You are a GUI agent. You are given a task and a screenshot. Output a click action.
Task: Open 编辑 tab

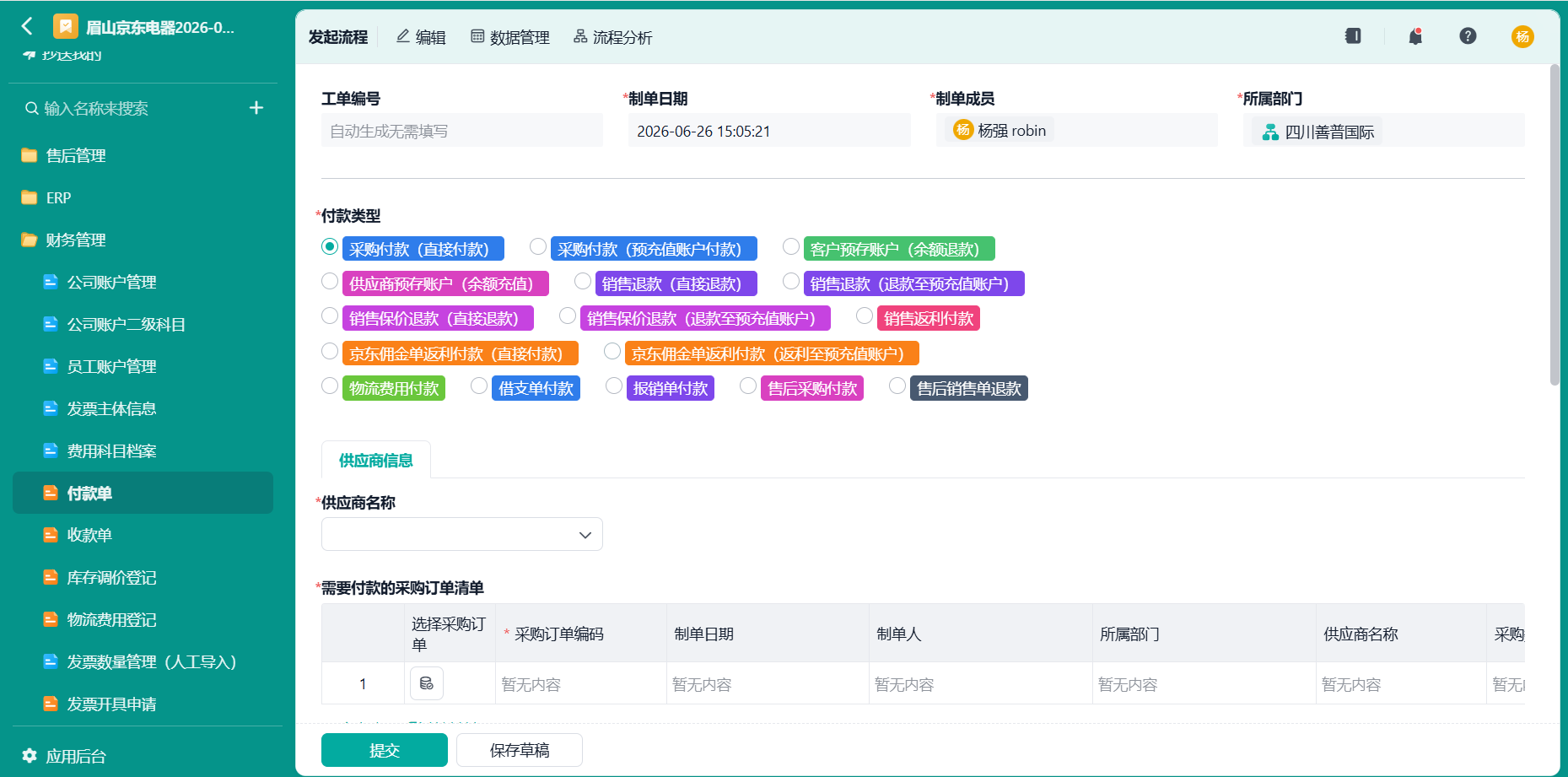pyautogui.click(x=421, y=37)
